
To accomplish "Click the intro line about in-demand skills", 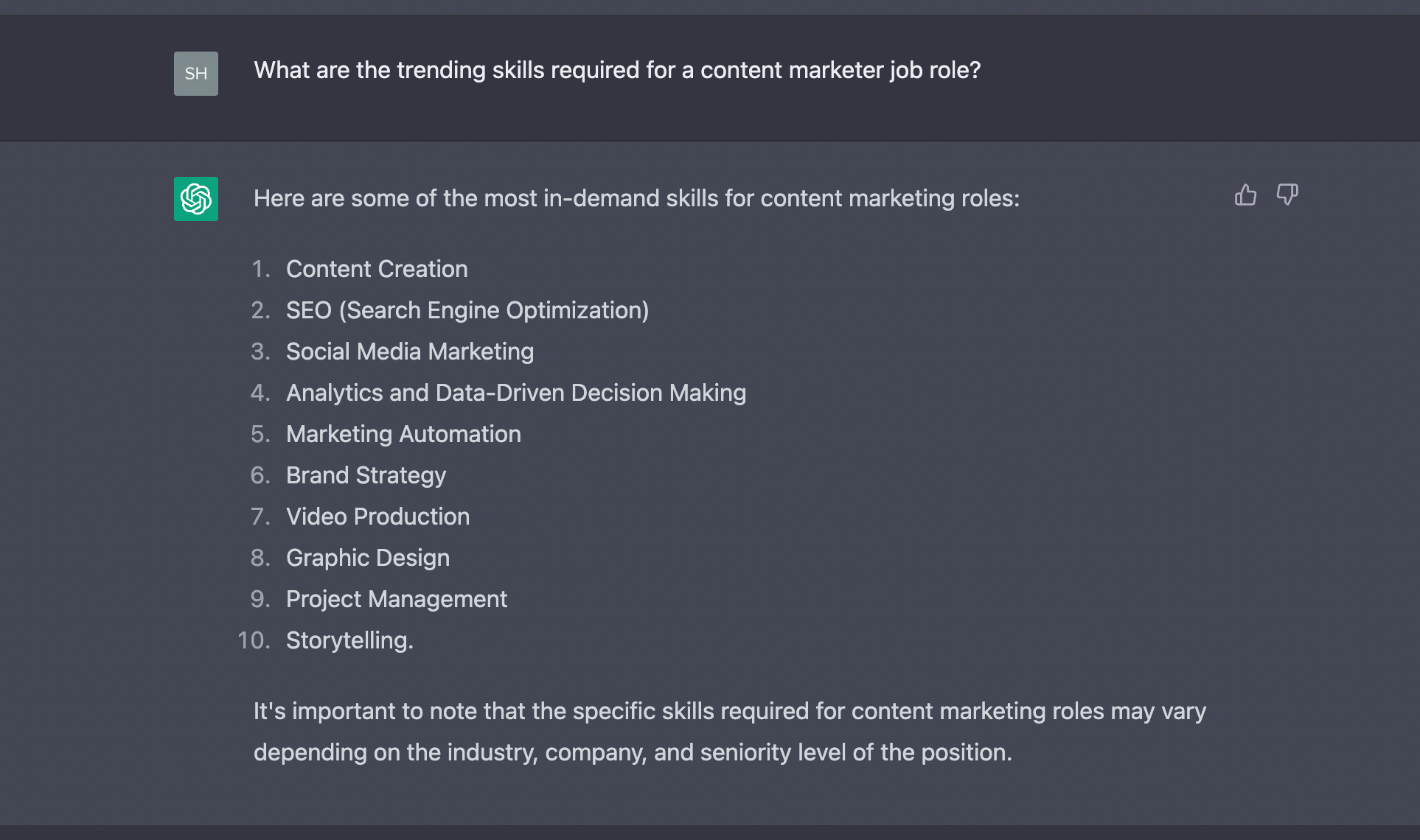I will tap(636, 199).
